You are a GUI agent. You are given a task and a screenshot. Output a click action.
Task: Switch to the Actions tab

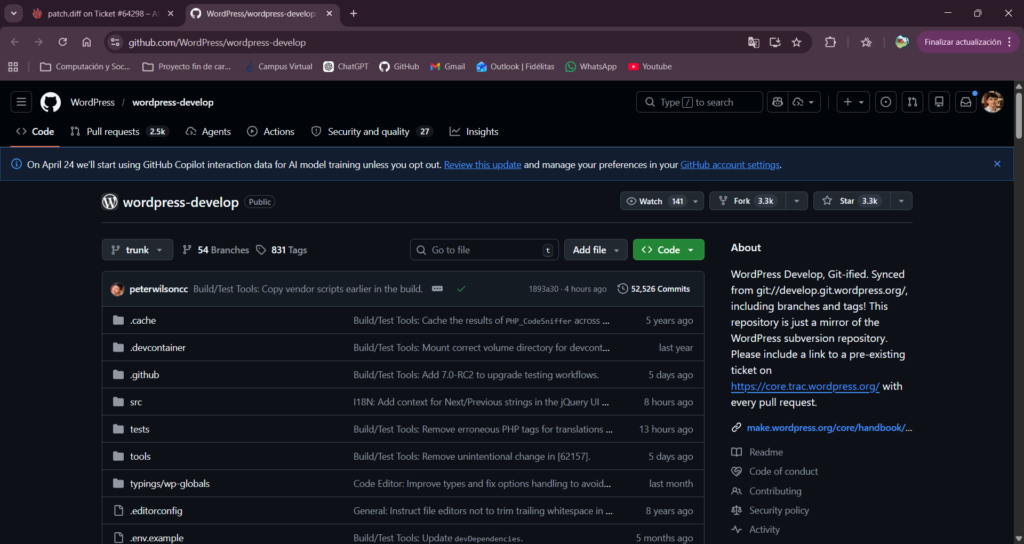coord(270,131)
